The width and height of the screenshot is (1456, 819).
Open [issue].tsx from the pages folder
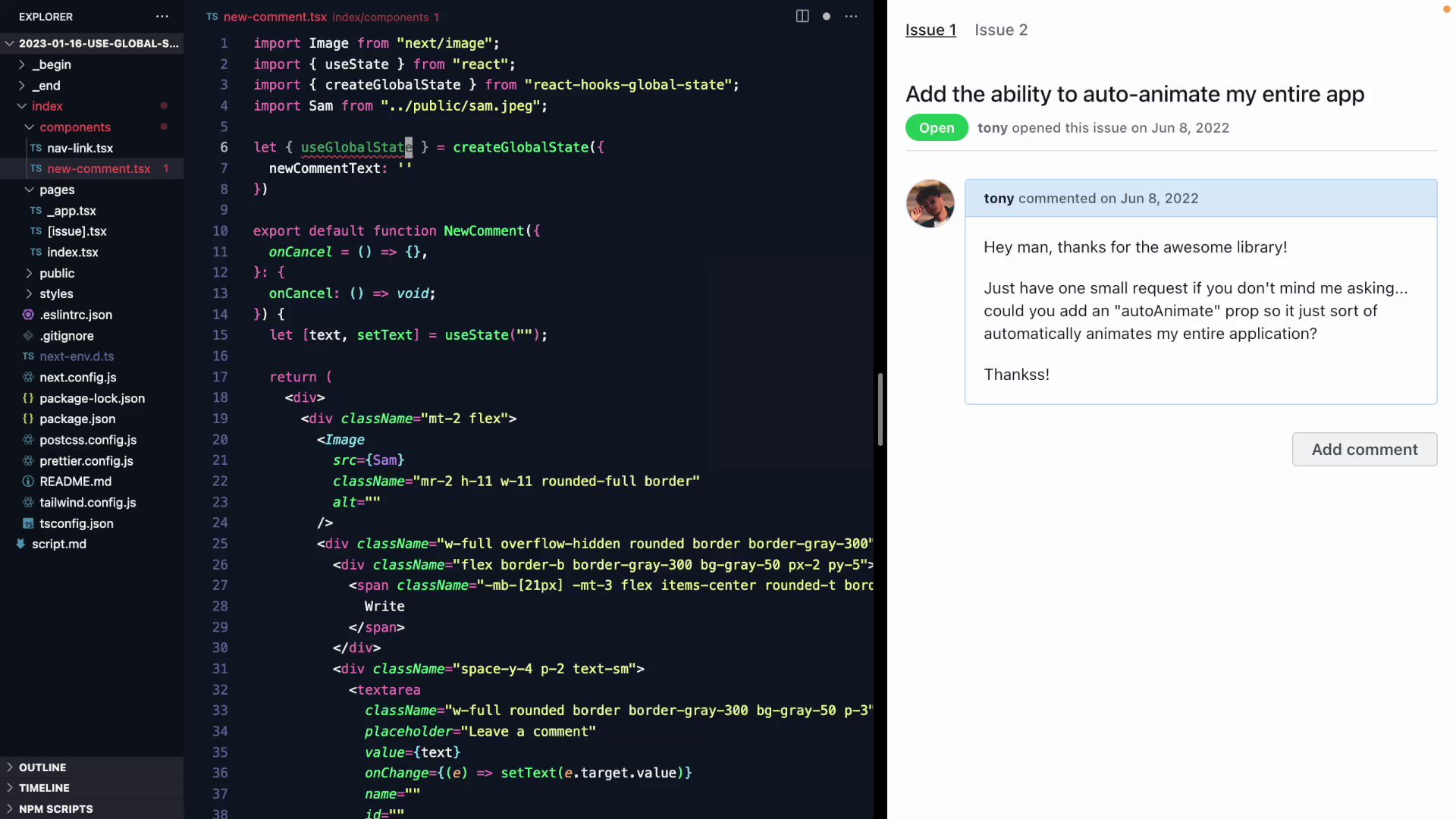tap(76, 231)
